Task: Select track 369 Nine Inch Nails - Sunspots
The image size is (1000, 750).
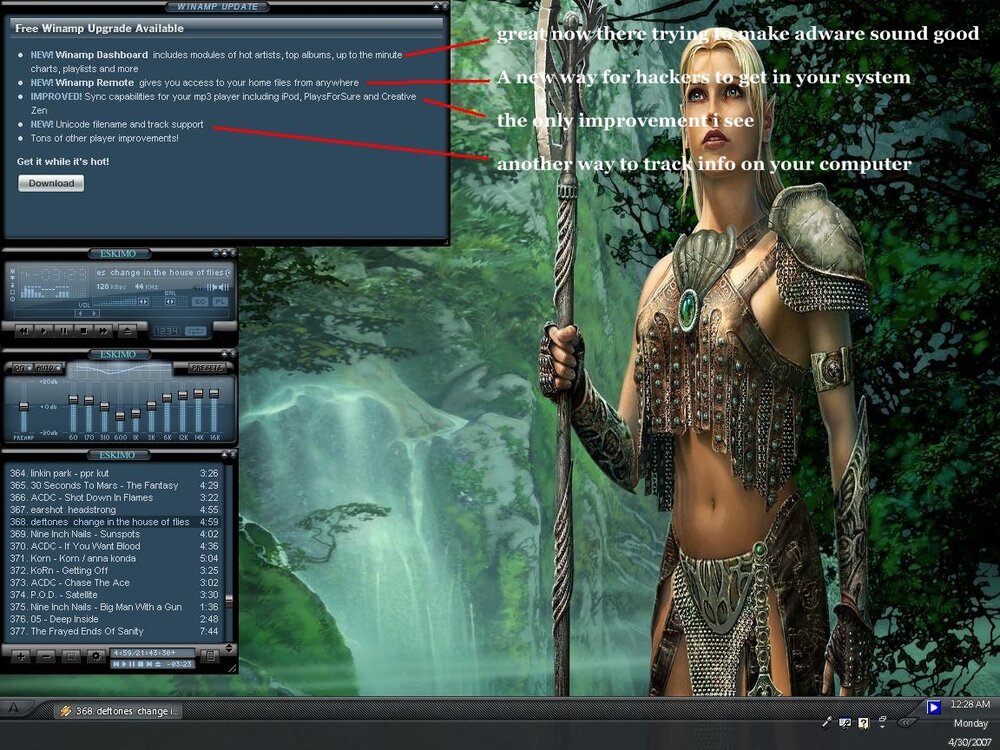Action: [114, 534]
